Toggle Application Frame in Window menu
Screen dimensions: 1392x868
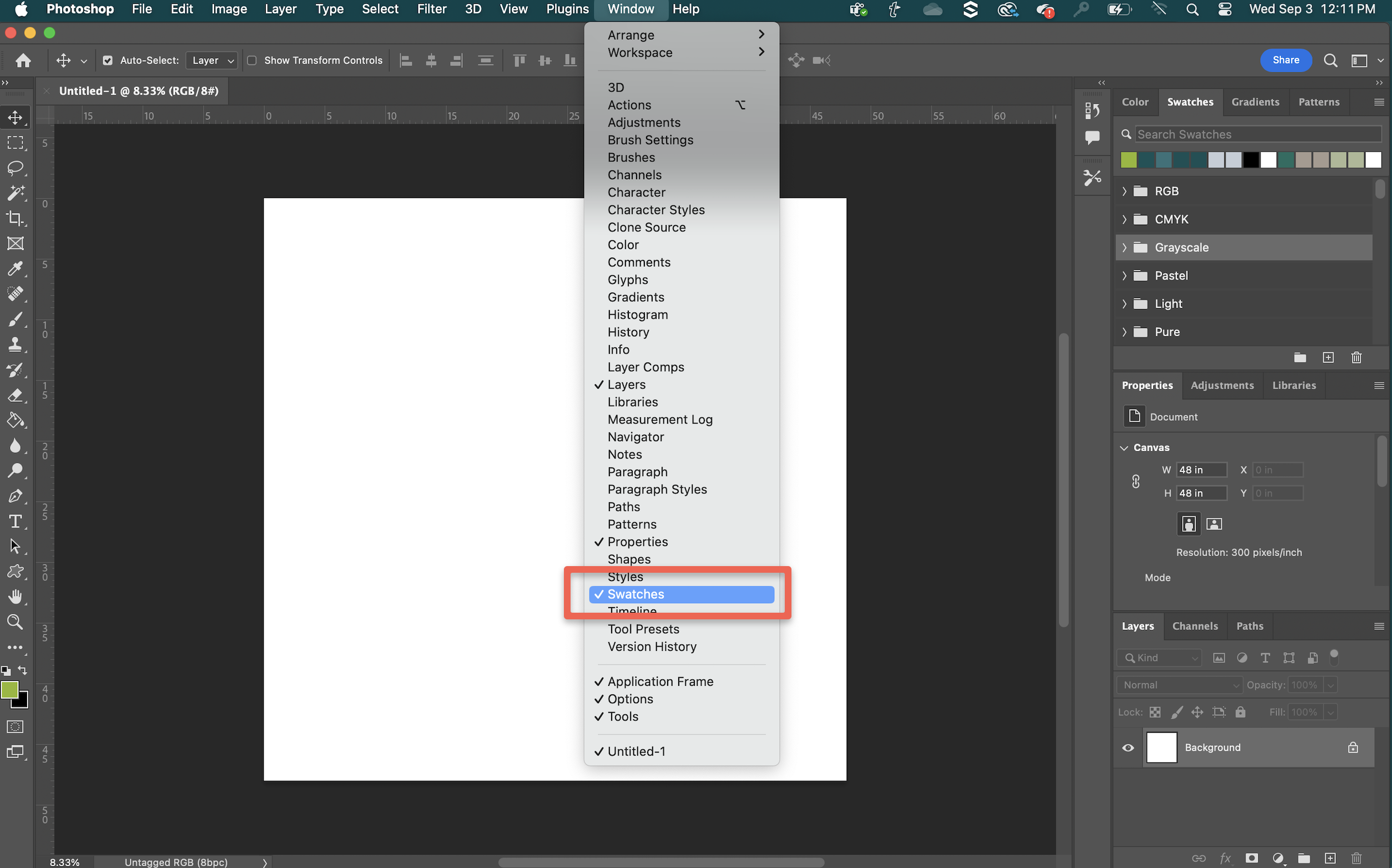pyautogui.click(x=682, y=682)
